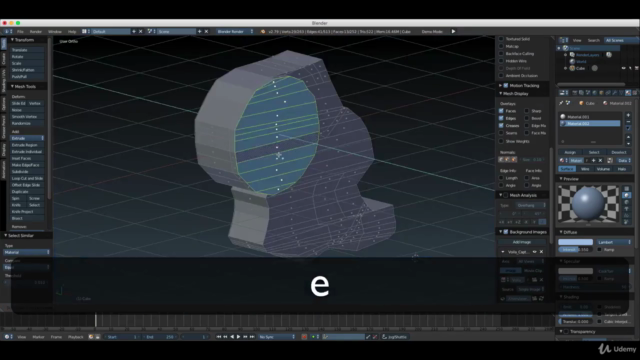640x360 pixels.
Task: Click the Extrude Region button
Action: (27, 145)
